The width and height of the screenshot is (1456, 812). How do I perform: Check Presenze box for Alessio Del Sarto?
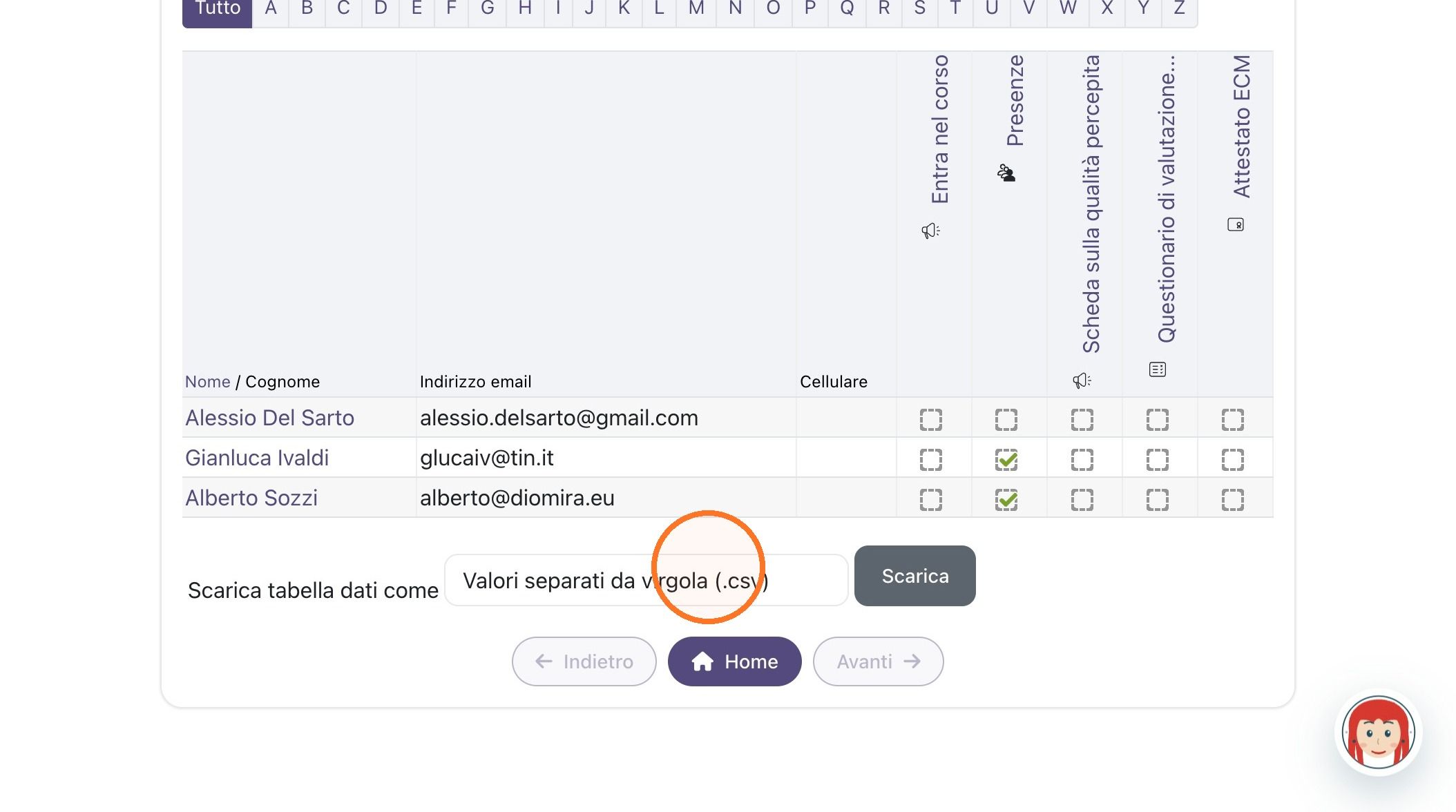point(1006,420)
